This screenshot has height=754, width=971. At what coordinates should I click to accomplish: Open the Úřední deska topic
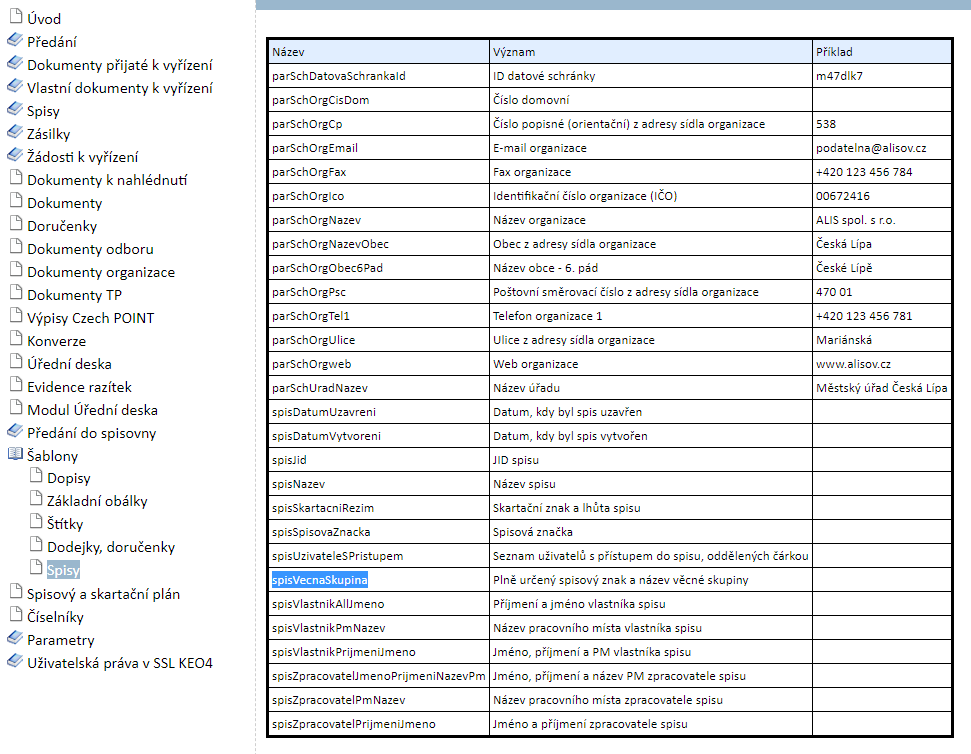[69, 364]
